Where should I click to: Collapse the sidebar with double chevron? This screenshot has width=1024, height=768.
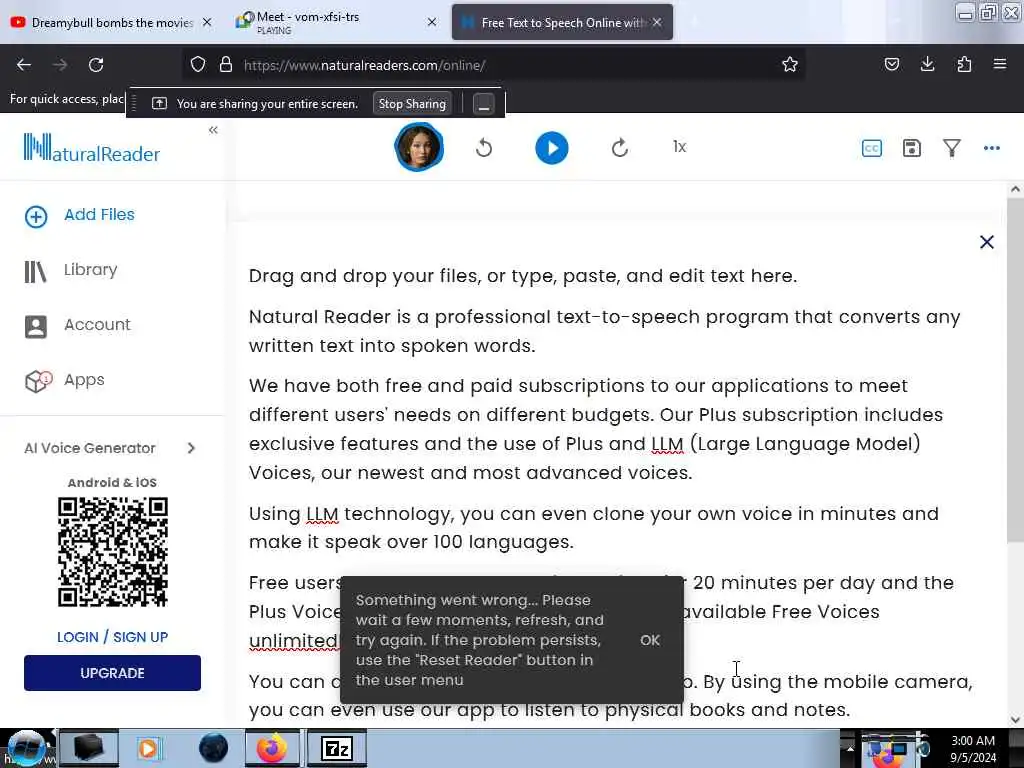(x=213, y=130)
